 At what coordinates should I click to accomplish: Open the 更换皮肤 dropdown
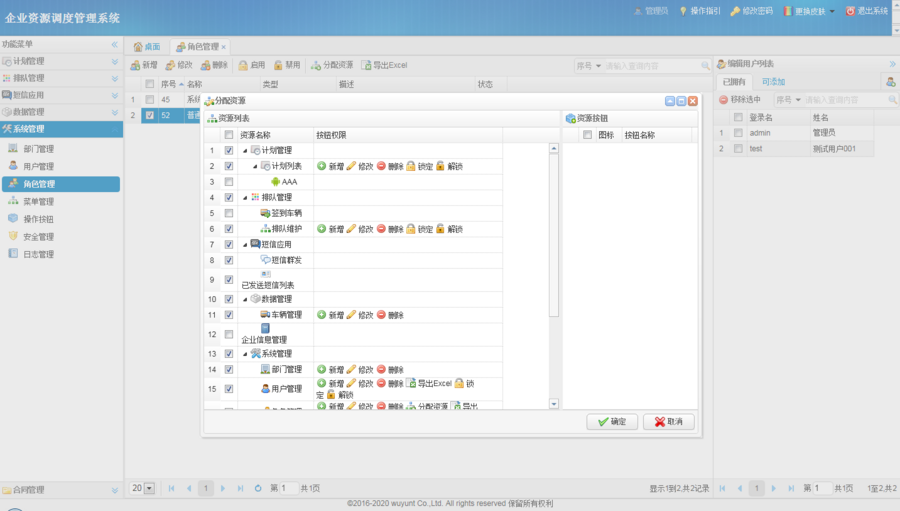click(809, 11)
